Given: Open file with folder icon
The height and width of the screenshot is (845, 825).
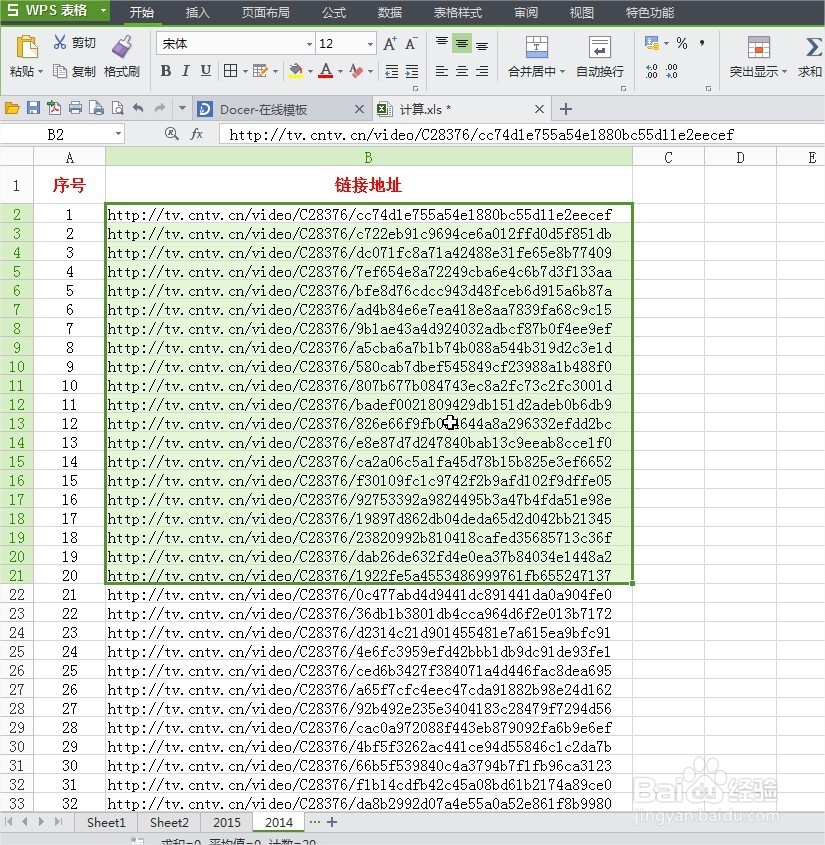Looking at the screenshot, I should coord(12,109).
